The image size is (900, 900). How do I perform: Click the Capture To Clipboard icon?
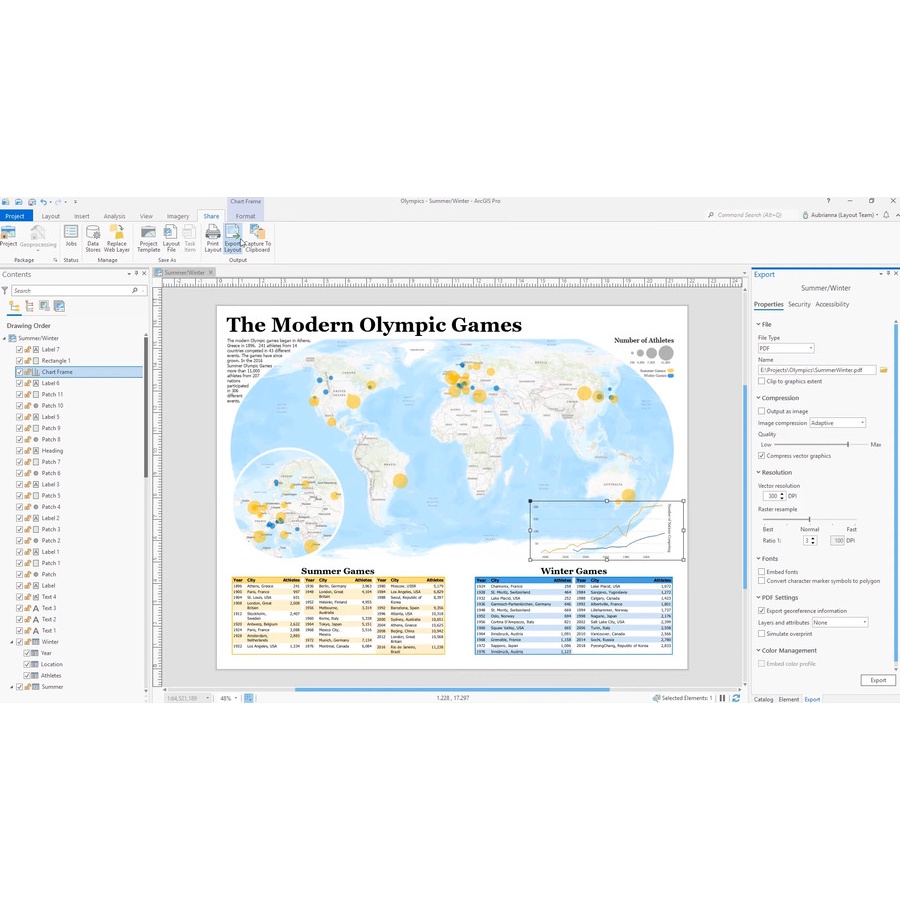point(257,238)
